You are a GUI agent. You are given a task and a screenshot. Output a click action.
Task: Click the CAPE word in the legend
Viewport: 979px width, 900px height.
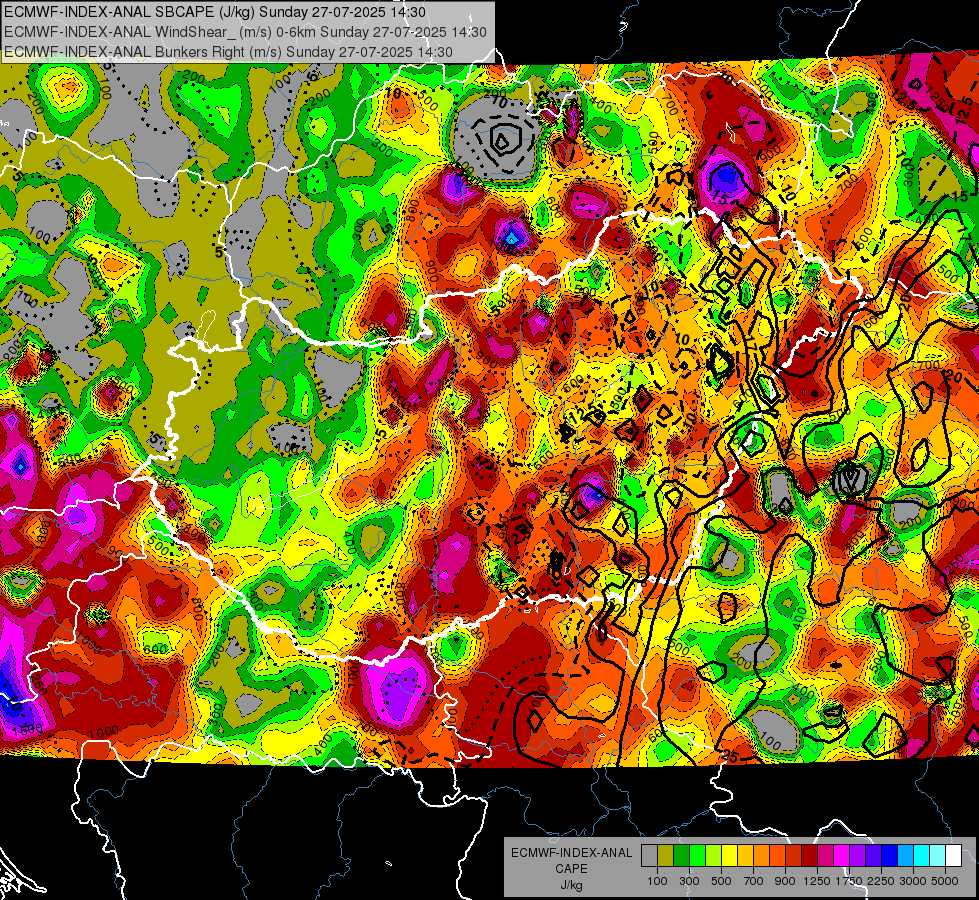[571, 868]
